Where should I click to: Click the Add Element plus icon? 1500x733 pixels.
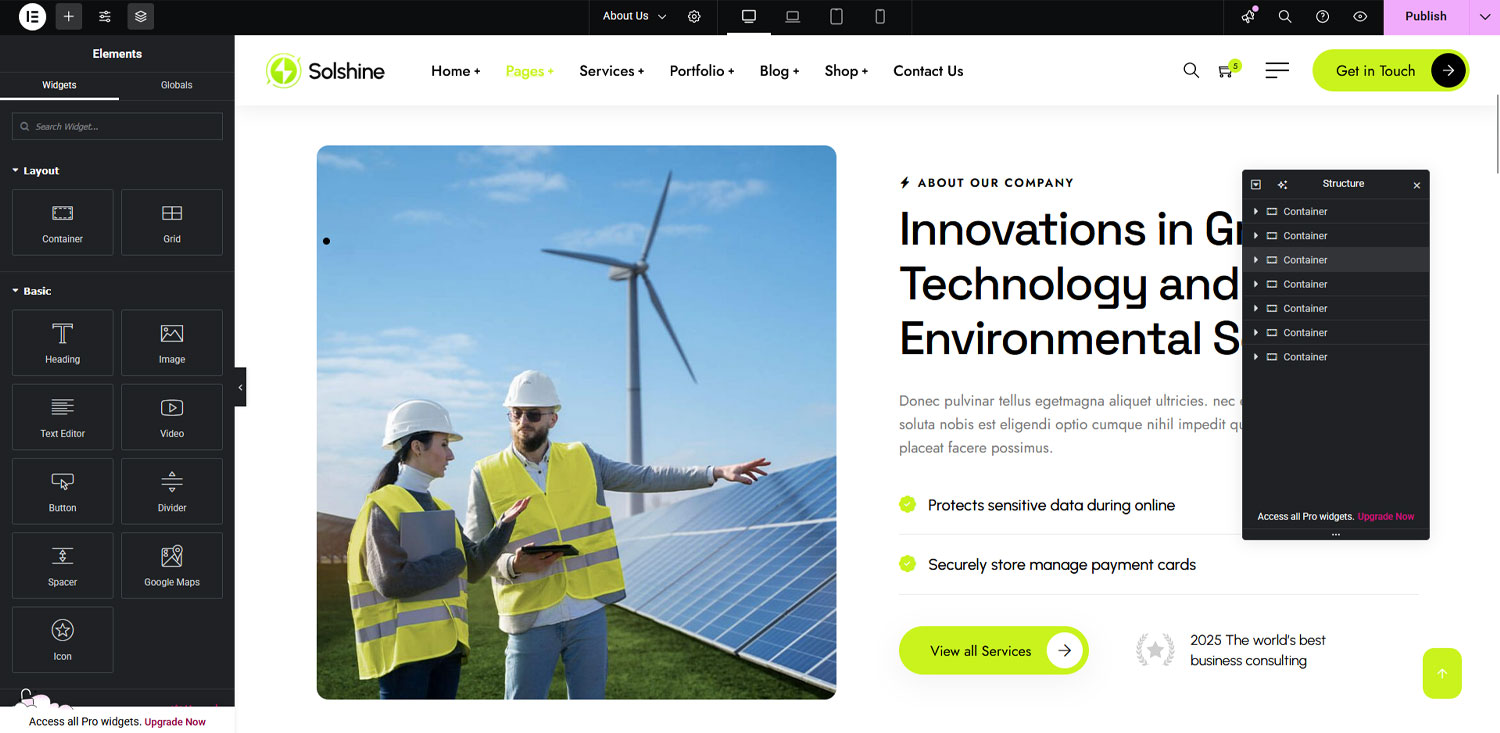pyautogui.click(x=69, y=17)
